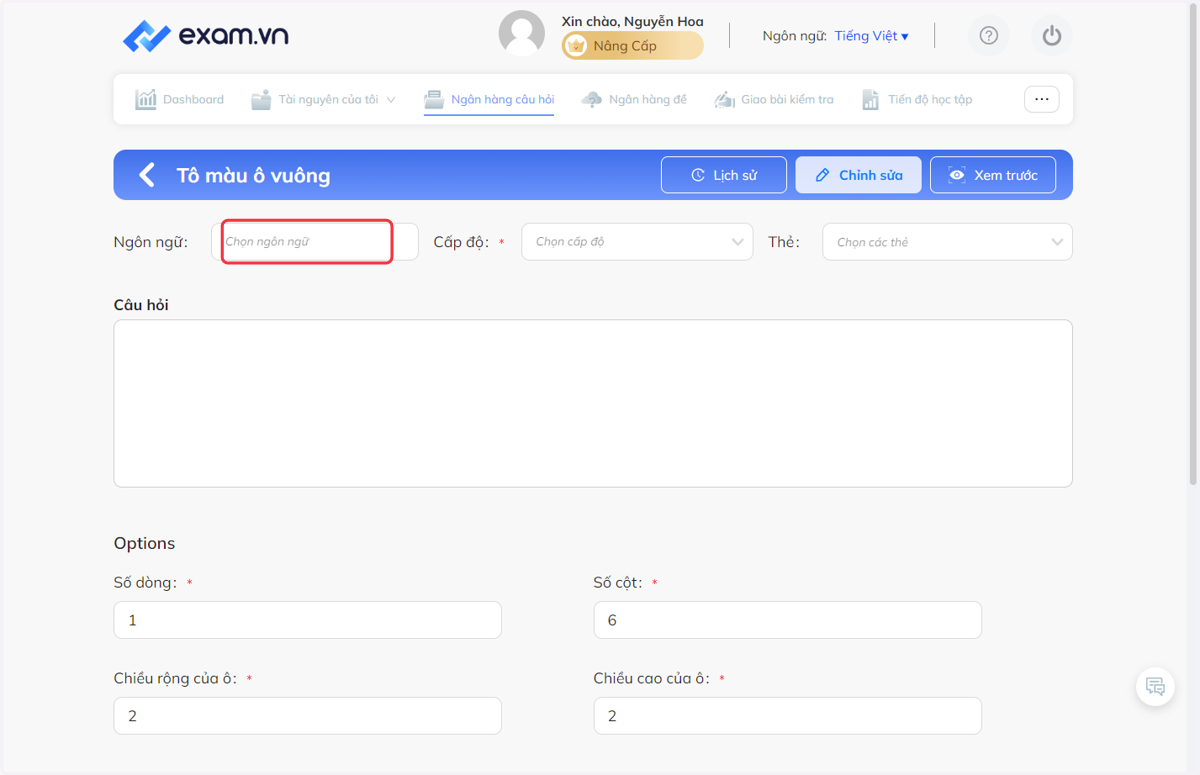The image size is (1200, 775).
Task: Click the Options heading text
Action: [x=144, y=543]
